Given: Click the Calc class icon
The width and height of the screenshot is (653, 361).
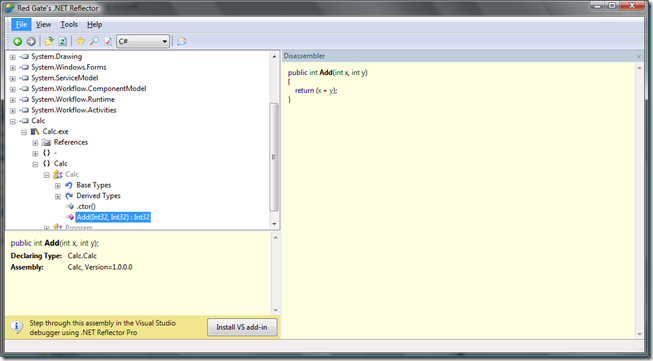Looking at the screenshot, I should pyautogui.click(x=57, y=174).
